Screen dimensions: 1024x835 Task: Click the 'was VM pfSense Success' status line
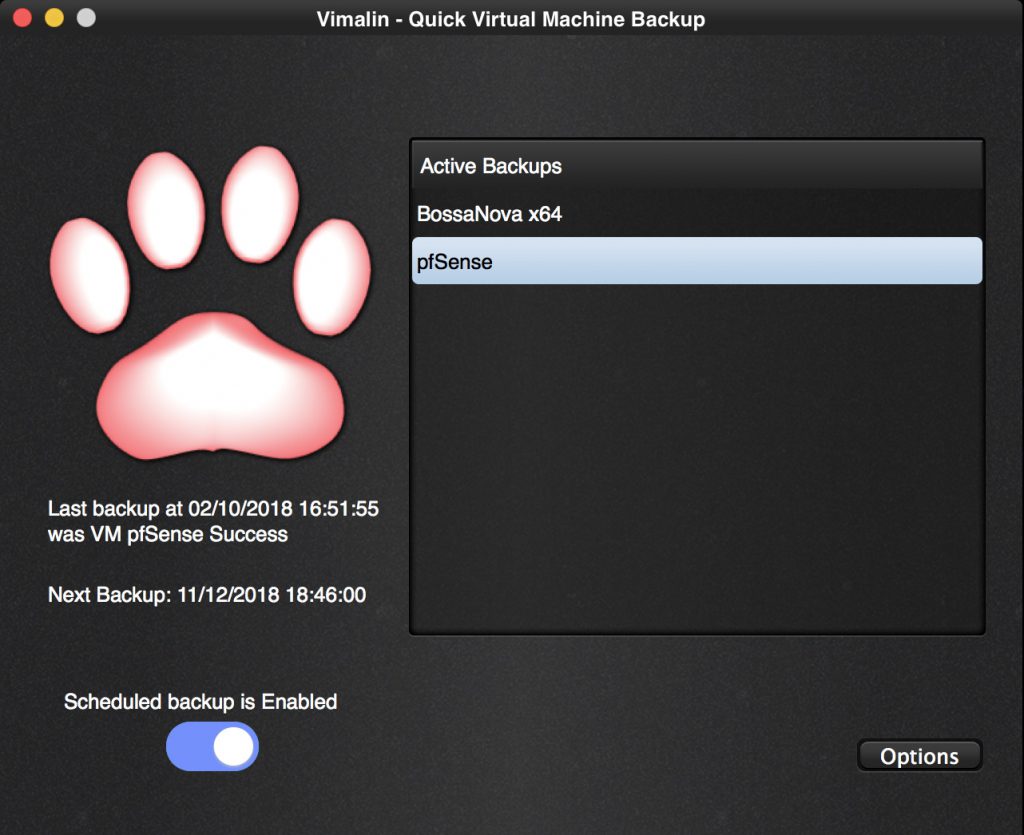[168, 534]
